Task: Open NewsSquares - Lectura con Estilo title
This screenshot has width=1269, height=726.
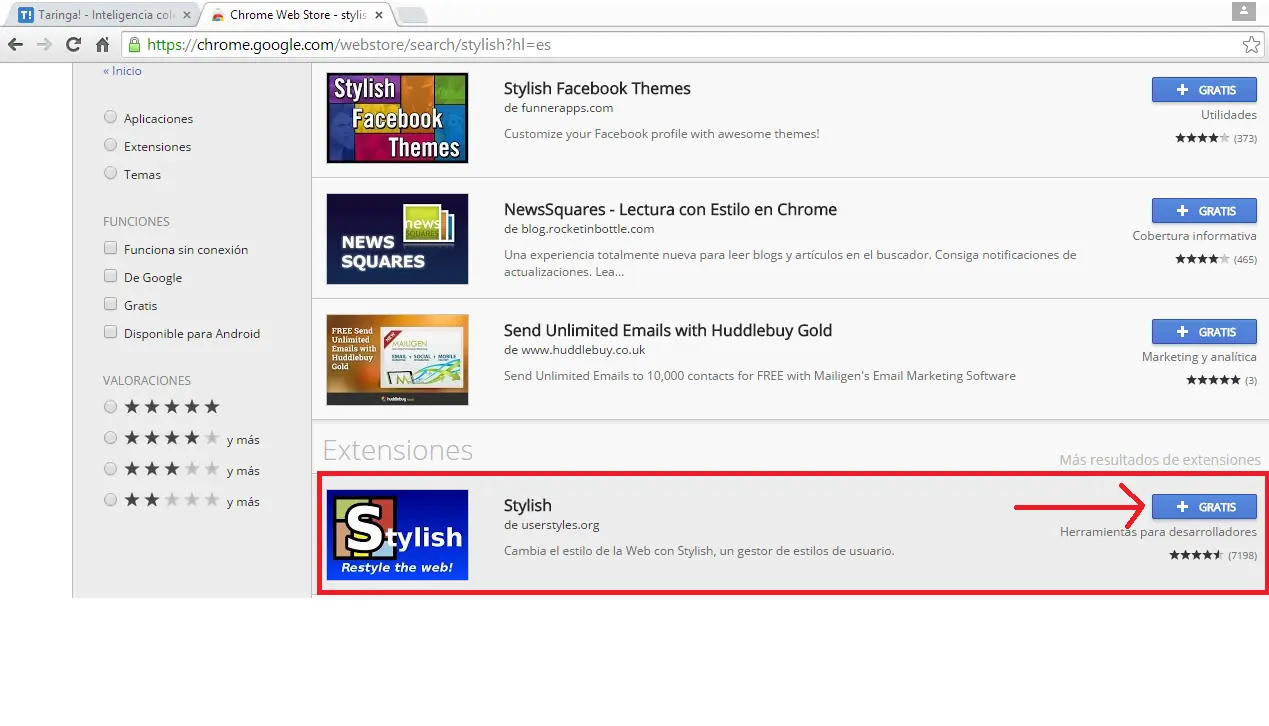Action: click(x=670, y=209)
